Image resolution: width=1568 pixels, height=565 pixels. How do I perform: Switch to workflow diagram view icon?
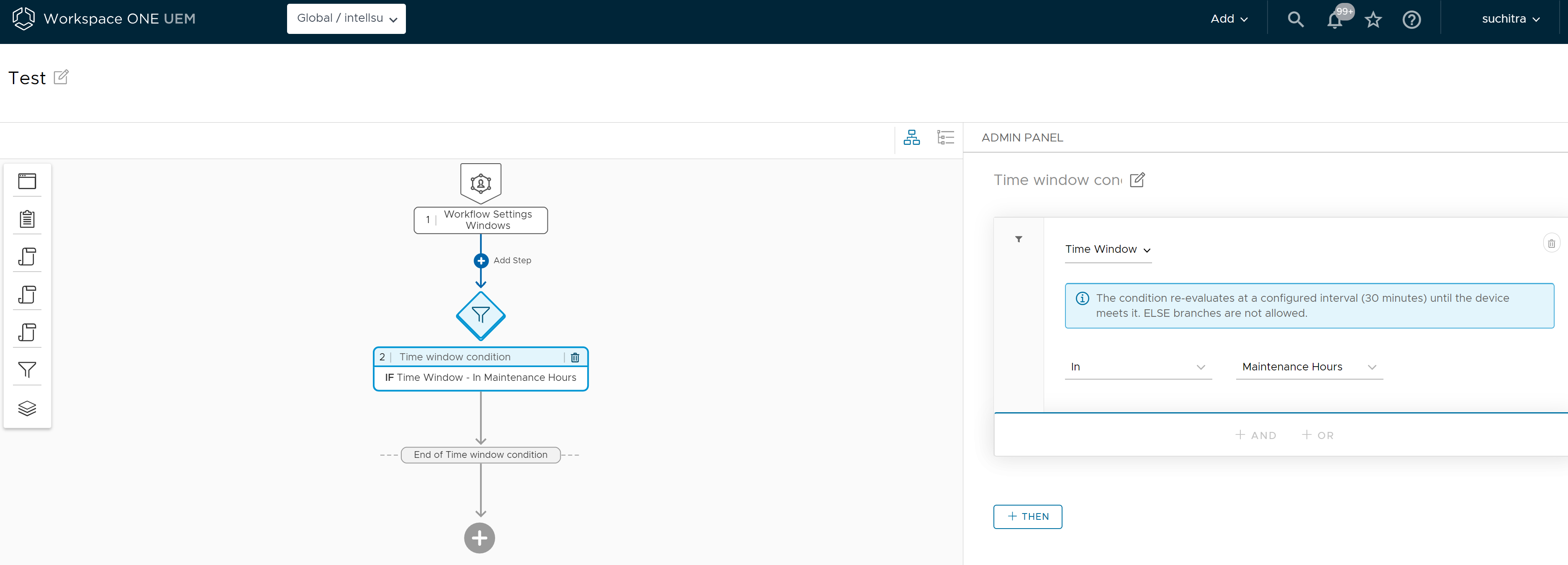tap(911, 138)
